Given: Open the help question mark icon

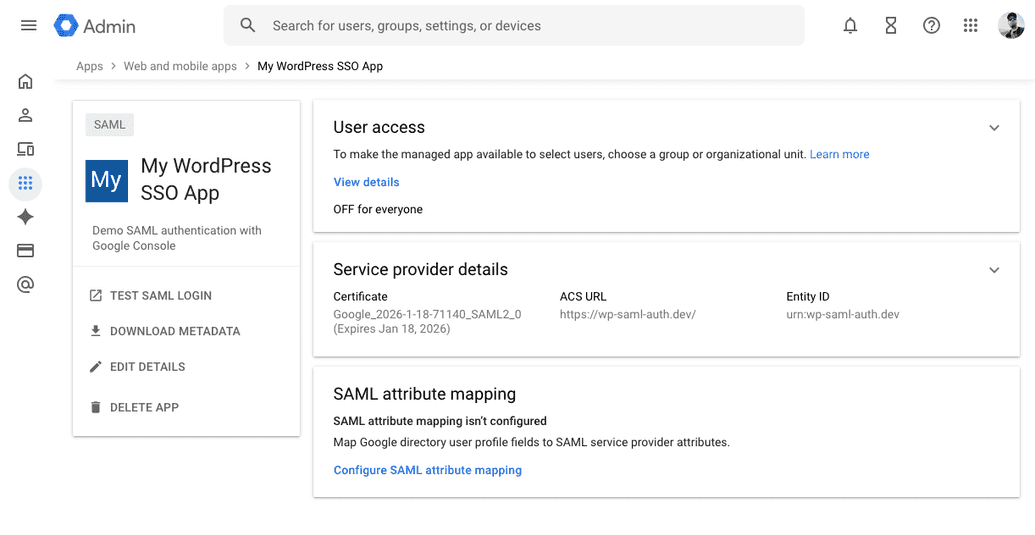Looking at the screenshot, I should pyautogui.click(x=931, y=26).
